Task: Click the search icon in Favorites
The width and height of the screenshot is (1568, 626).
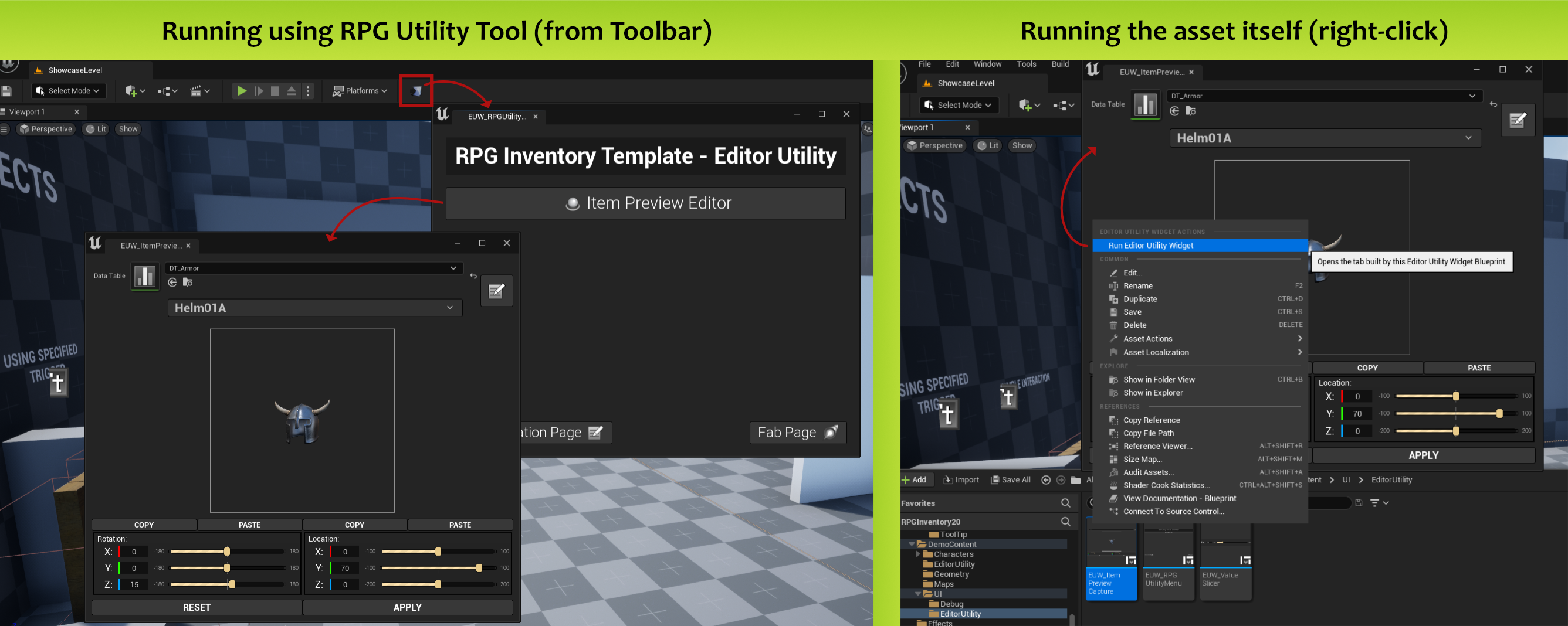Action: click(x=1065, y=503)
